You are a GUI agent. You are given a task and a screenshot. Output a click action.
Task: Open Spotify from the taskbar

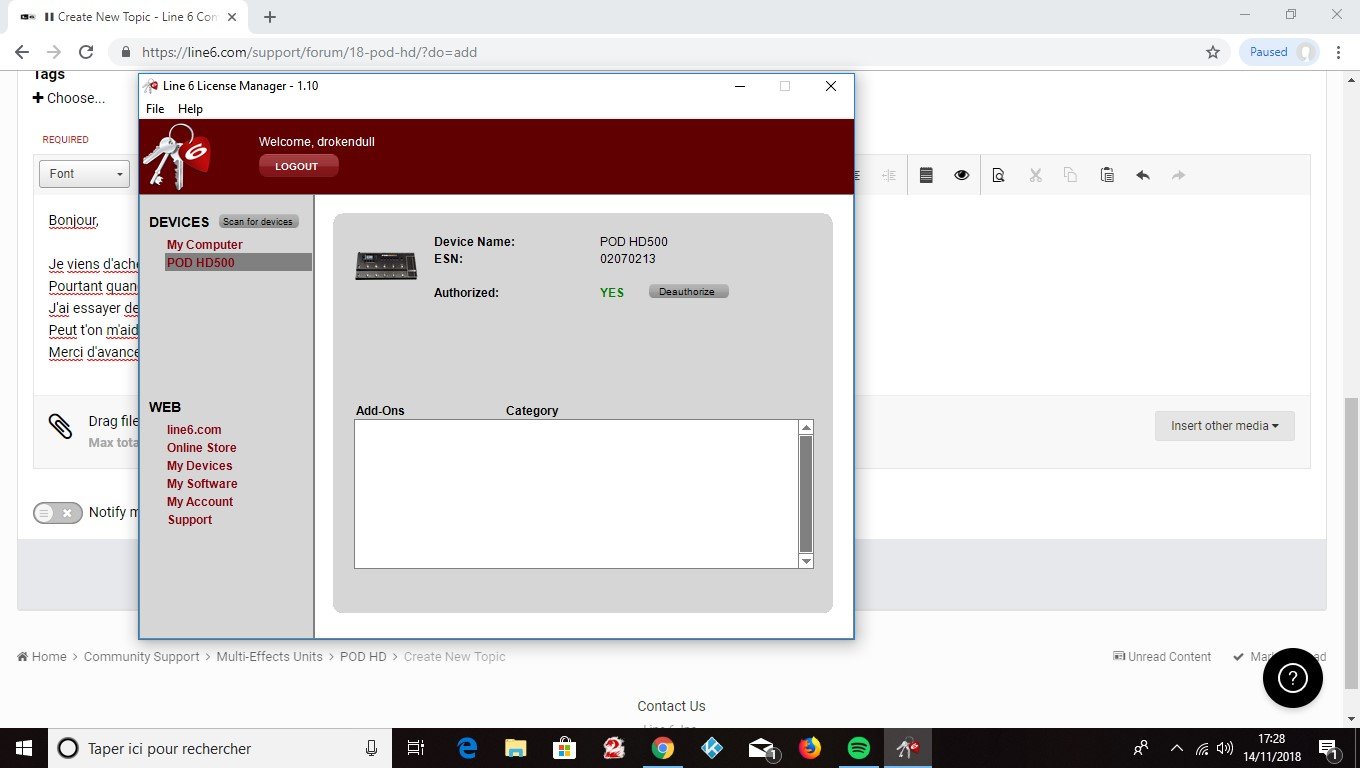coord(858,748)
